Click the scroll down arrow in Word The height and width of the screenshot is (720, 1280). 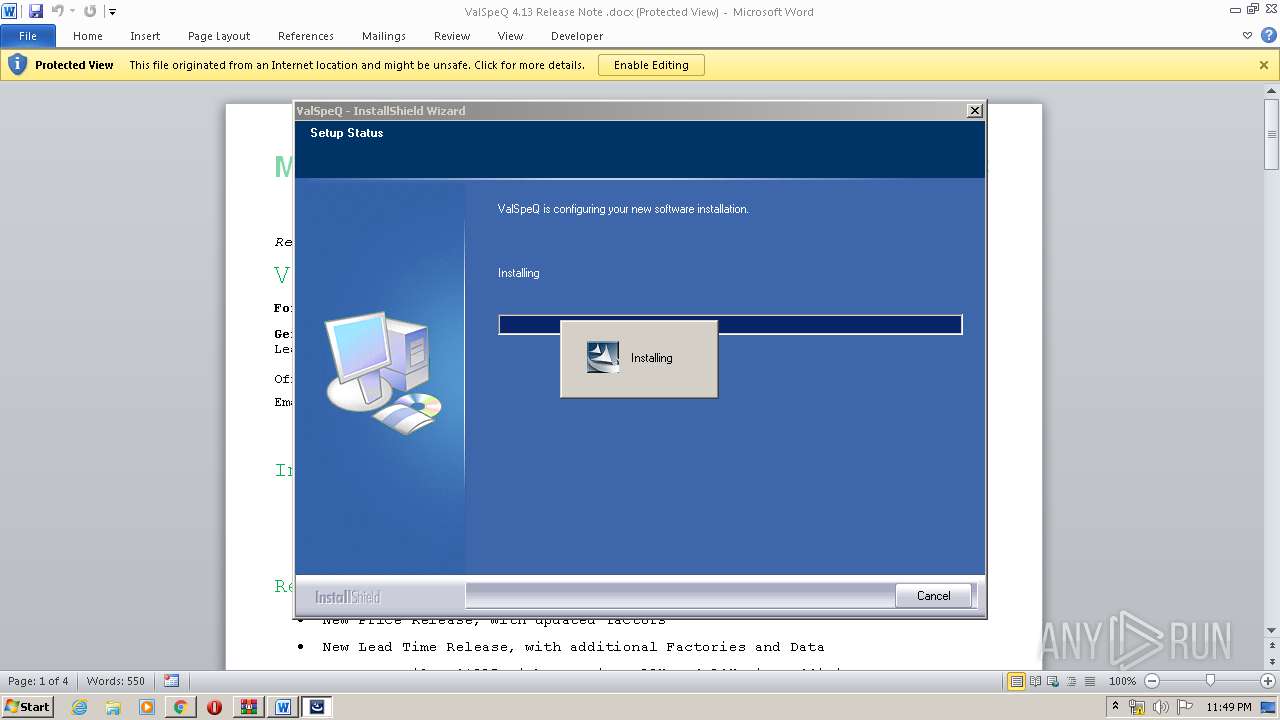[x=1272, y=630]
